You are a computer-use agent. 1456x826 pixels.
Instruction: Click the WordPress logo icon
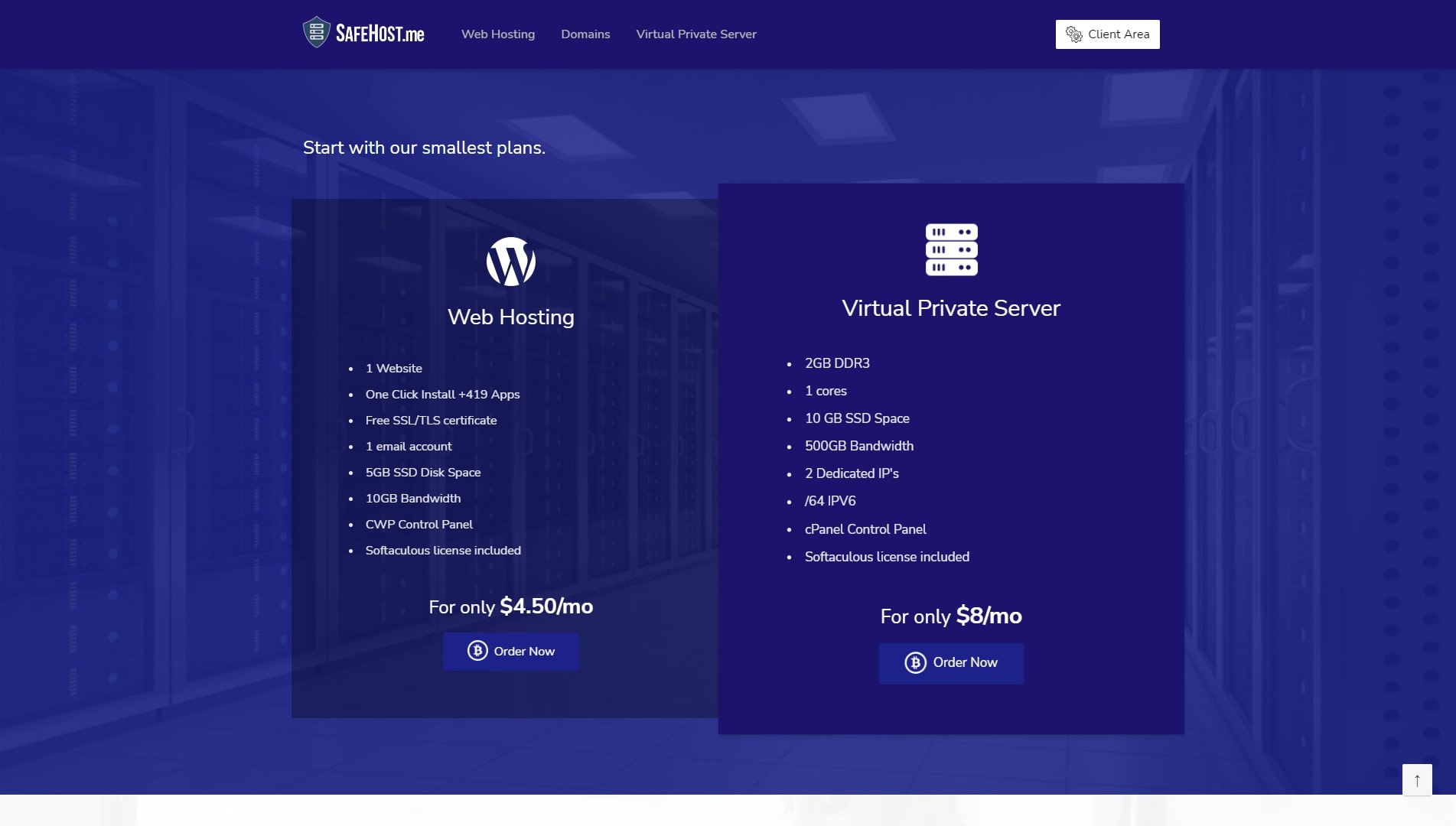coord(510,262)
